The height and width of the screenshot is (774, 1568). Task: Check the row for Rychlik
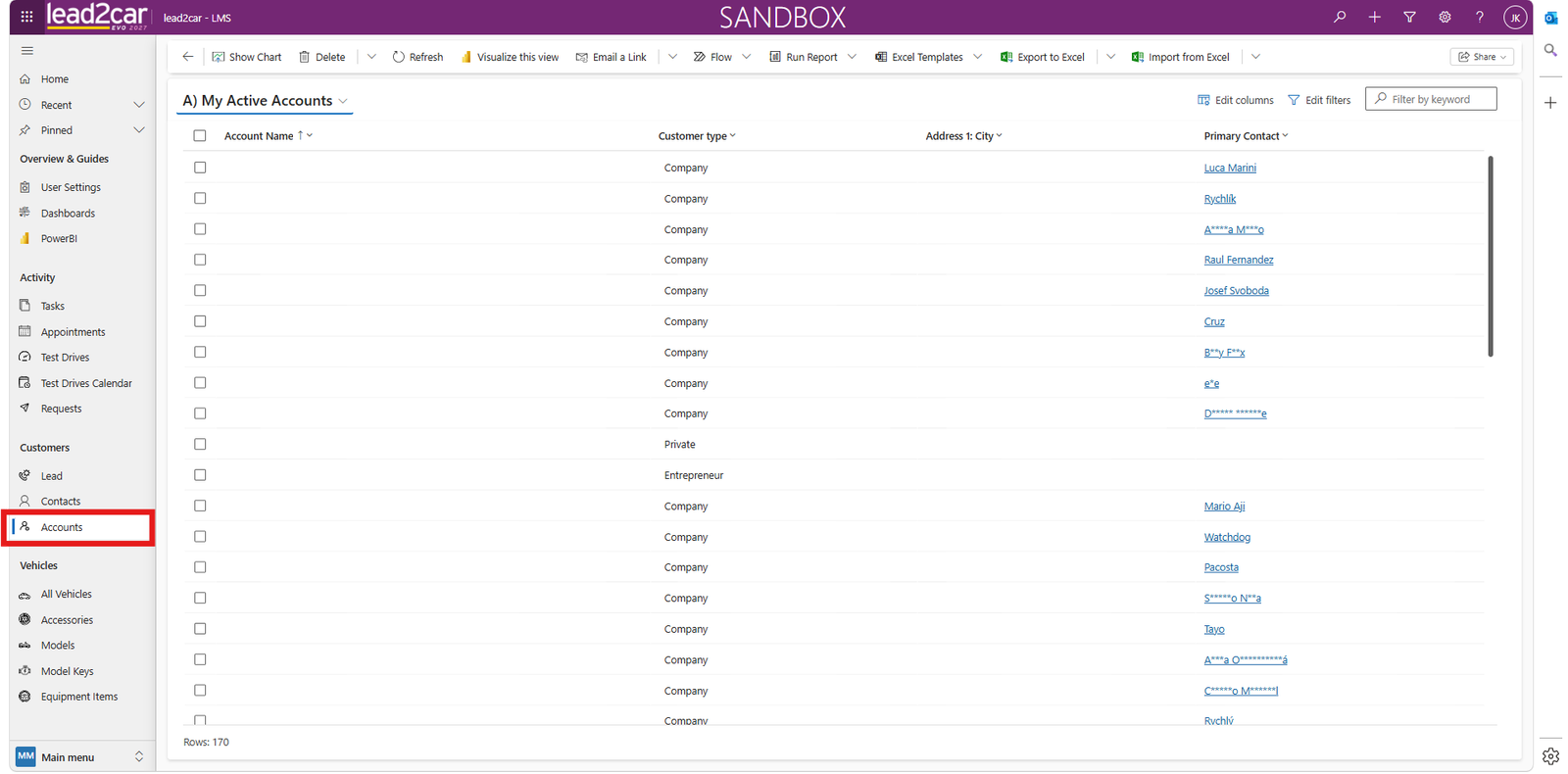click(x=200, y=198)
